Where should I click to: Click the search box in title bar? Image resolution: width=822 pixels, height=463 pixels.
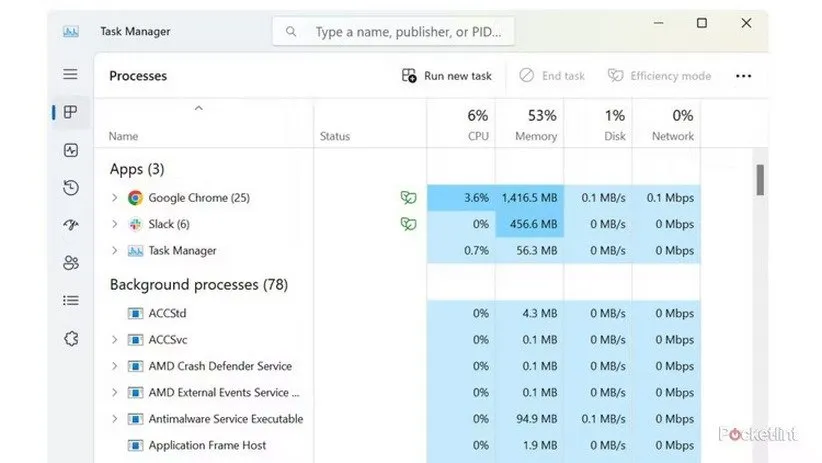[x=393, y=32]
